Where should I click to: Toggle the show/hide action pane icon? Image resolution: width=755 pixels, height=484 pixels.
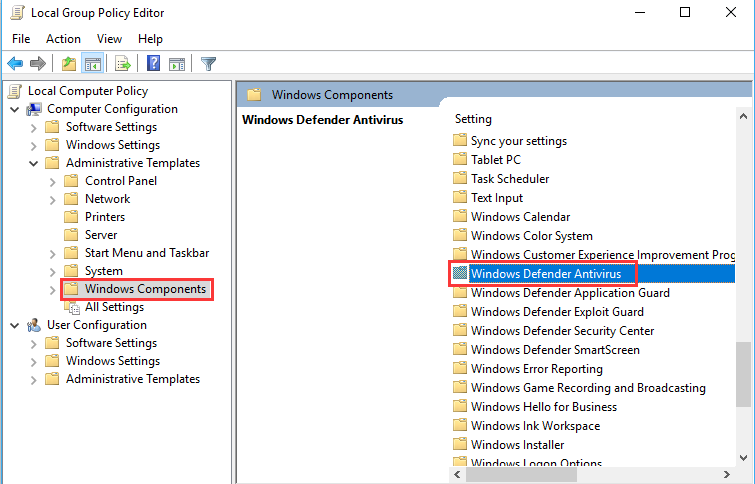[177, 63]
